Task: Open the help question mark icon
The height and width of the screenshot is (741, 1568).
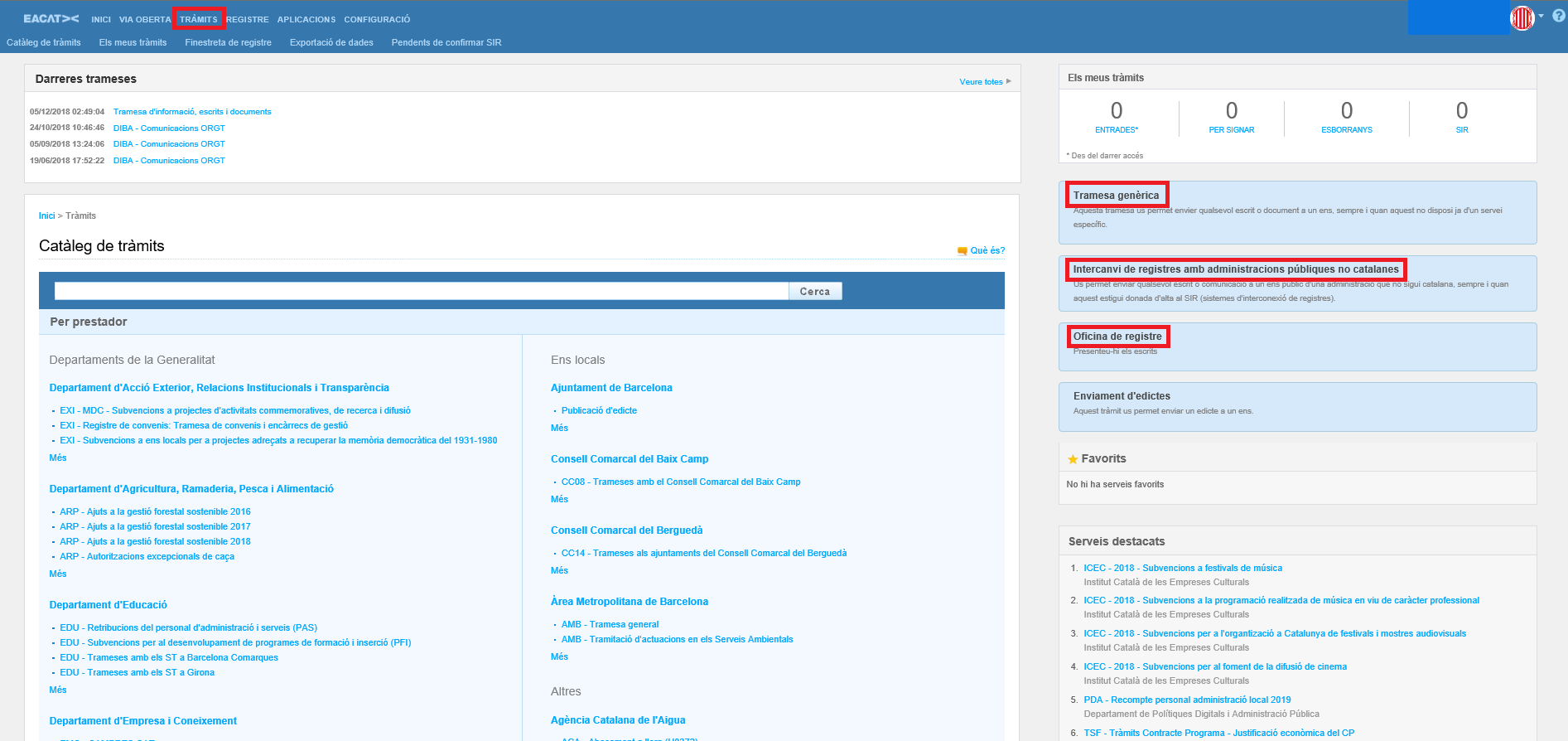Action: [1558, 16]
